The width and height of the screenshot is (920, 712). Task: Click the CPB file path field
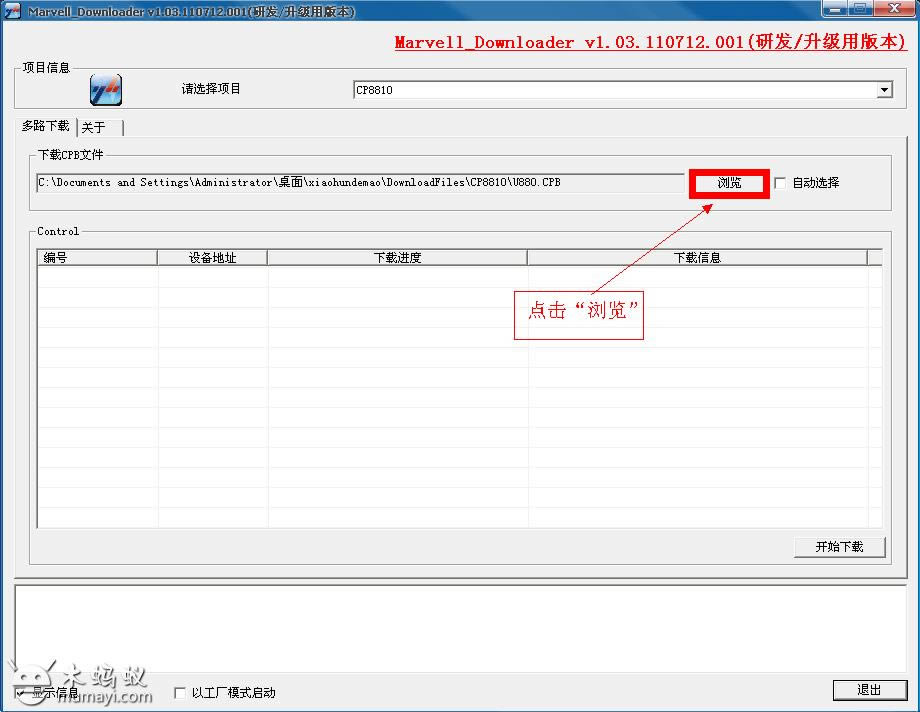tap(360, 183)
